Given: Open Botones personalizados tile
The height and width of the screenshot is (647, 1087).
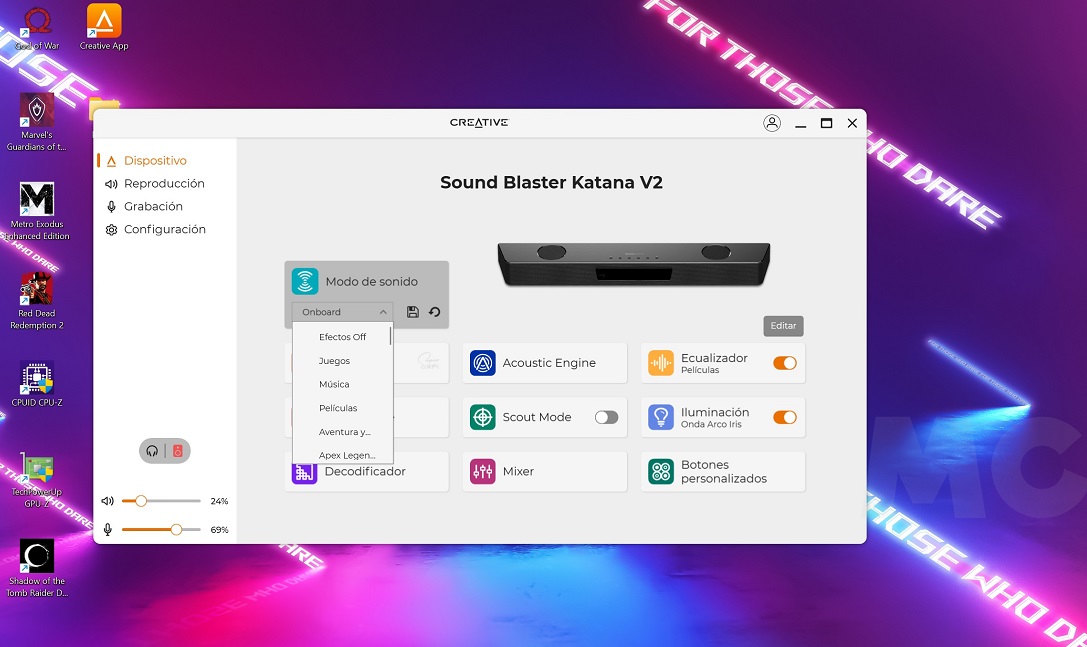Looking at the screenshot, I should coord(722,471).
